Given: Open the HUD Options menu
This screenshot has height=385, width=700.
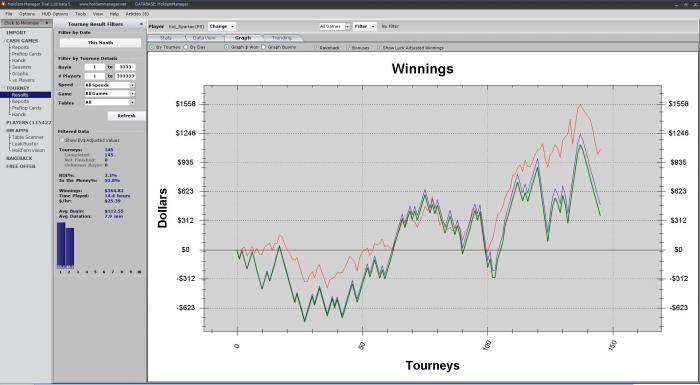Looking at the screenshot, I should [x=54, y=14].
